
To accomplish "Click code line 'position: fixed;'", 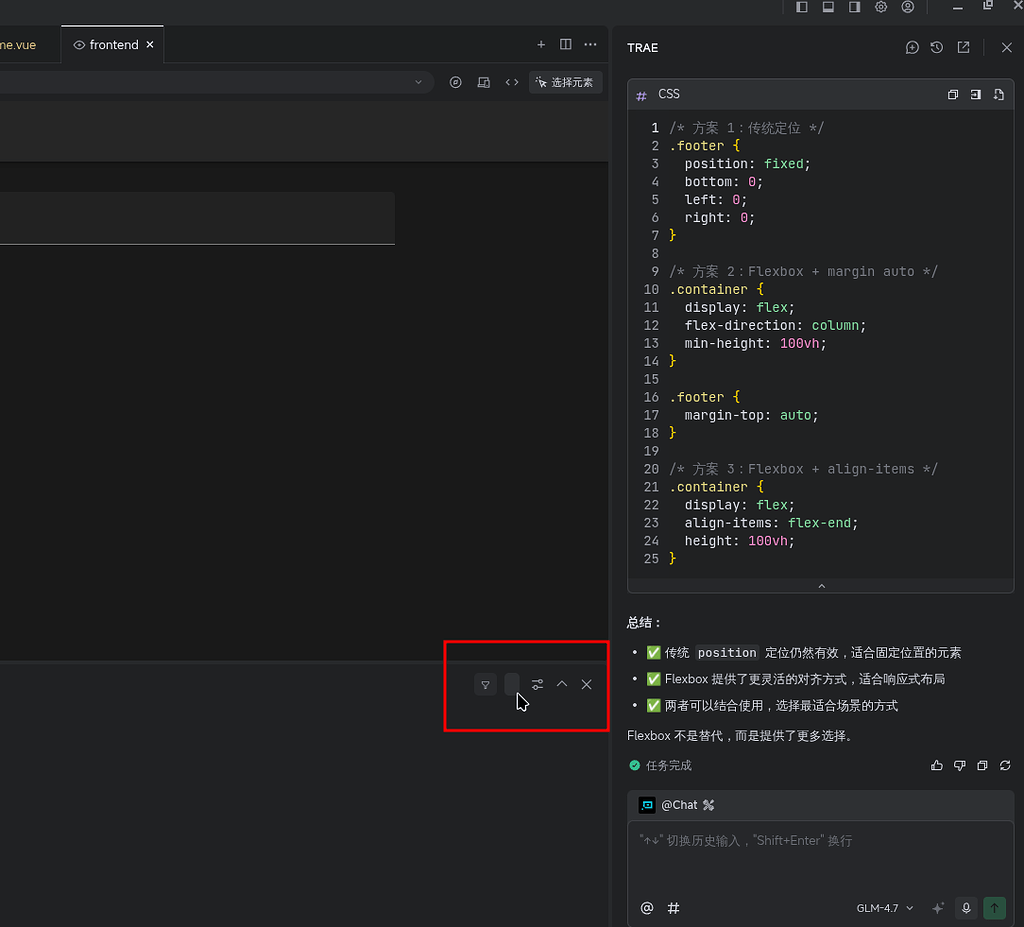I will pyautogui.click(x=747, y=164).
